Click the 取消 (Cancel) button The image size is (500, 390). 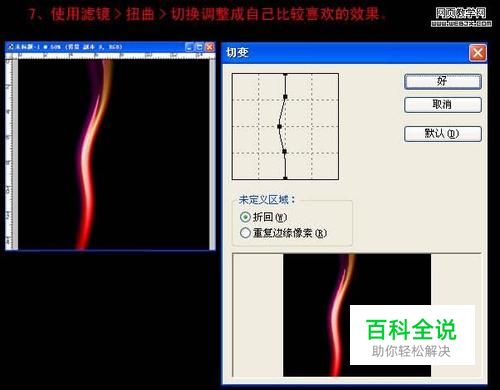[x=443, y=105]
